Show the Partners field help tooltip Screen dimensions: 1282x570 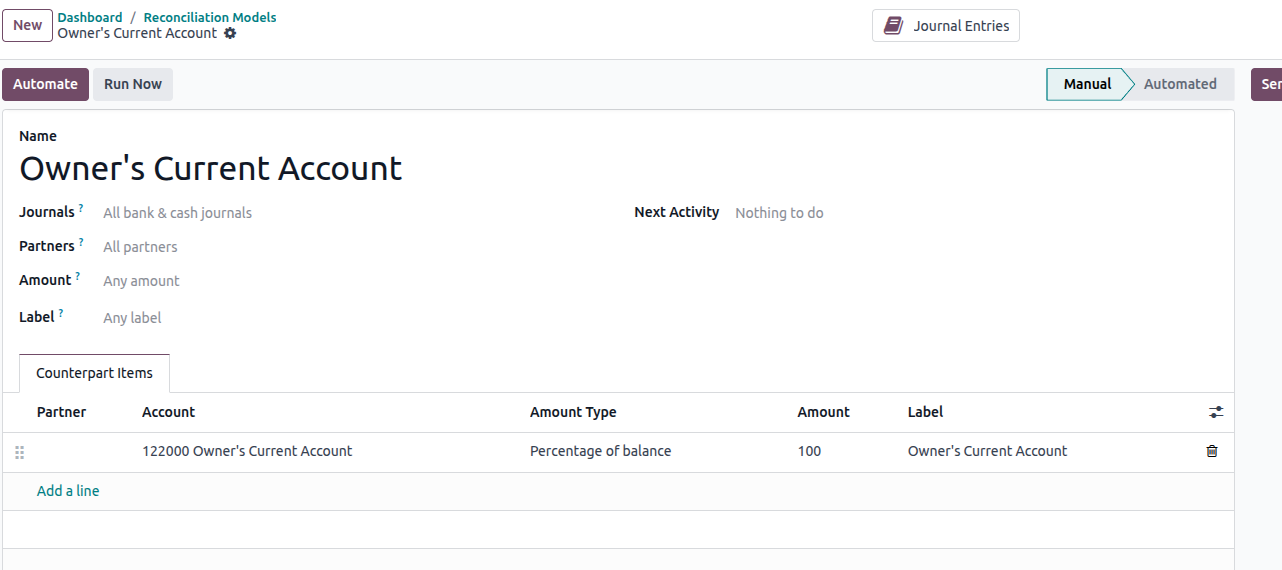[81, 242]
